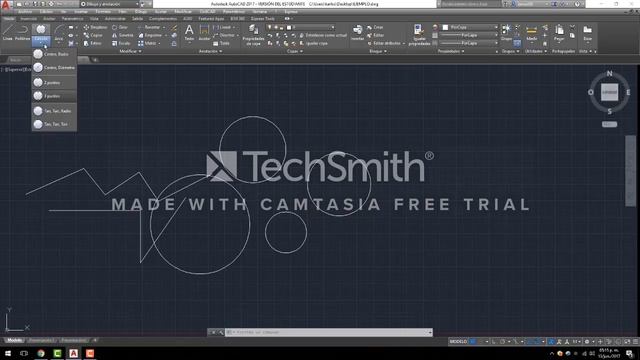The image size is (640, 360).
Task: Open the color PorCapa dropdown
Action: pyautogui.click(x=469, y=27)
